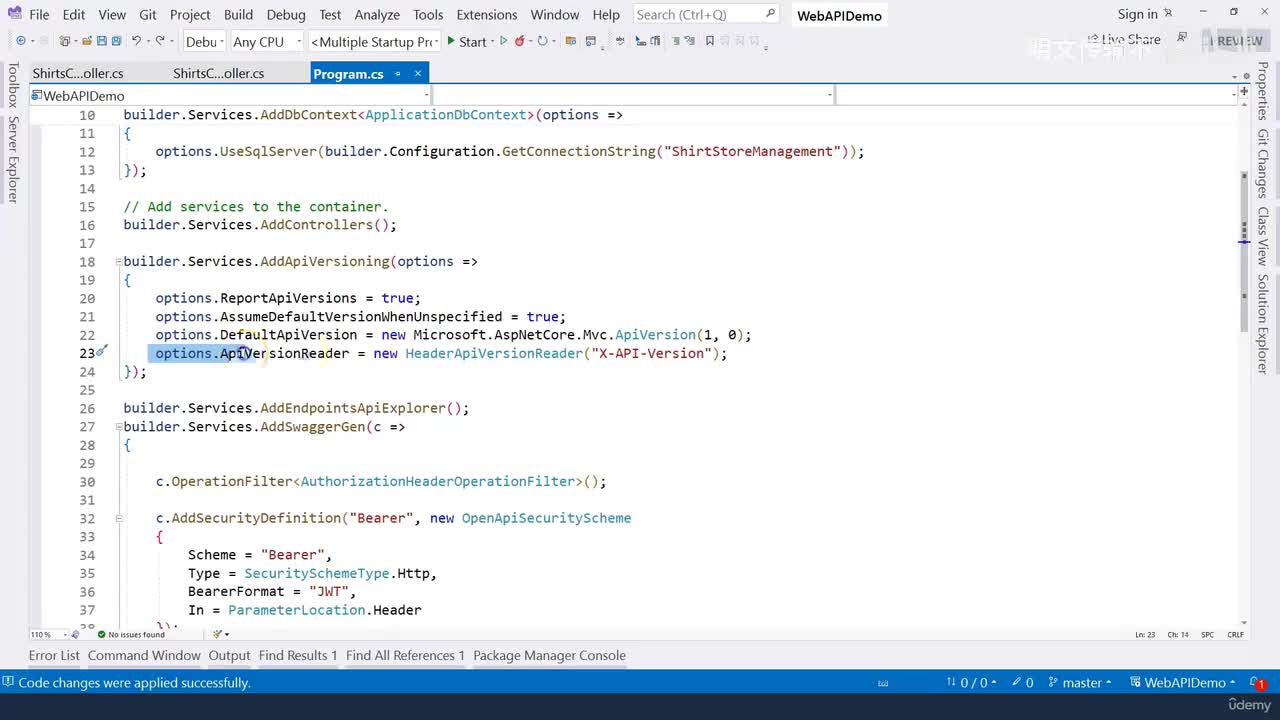Click the Hot Reload flame icon
1280x720 pixels.
(520, 41)
